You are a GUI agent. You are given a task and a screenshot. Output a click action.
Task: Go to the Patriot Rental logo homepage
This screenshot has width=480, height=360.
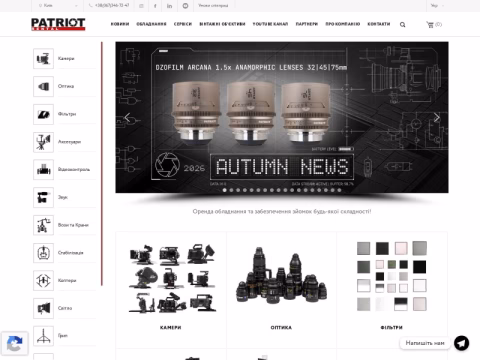click(x=58, y=24)
